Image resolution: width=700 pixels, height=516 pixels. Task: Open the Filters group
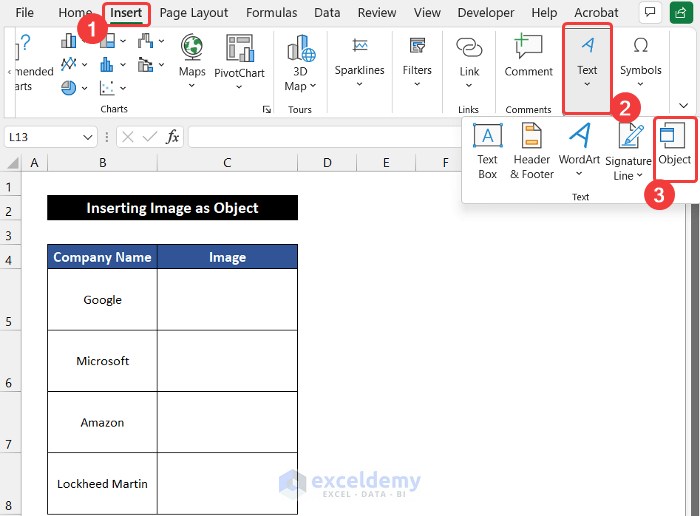coord(417,62)
